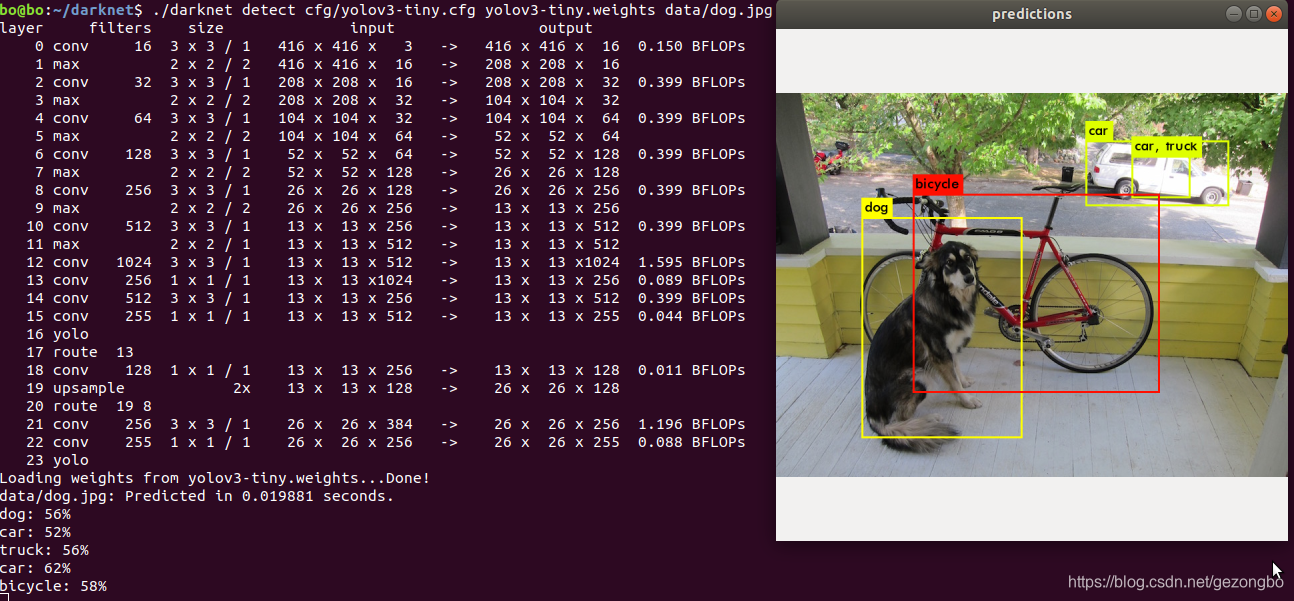Click the terminal prompt 'bo@bo:~/darknet$'
This screenshot has height=601, width=1294.
[72, 10]
